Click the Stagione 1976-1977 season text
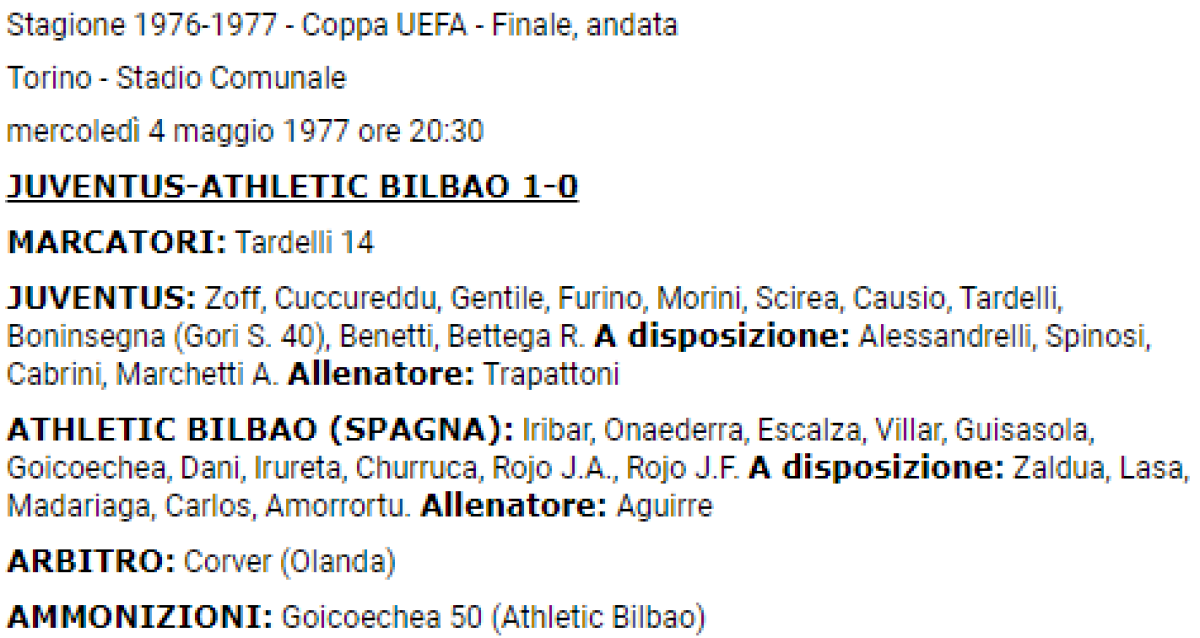 click(141, 26)
